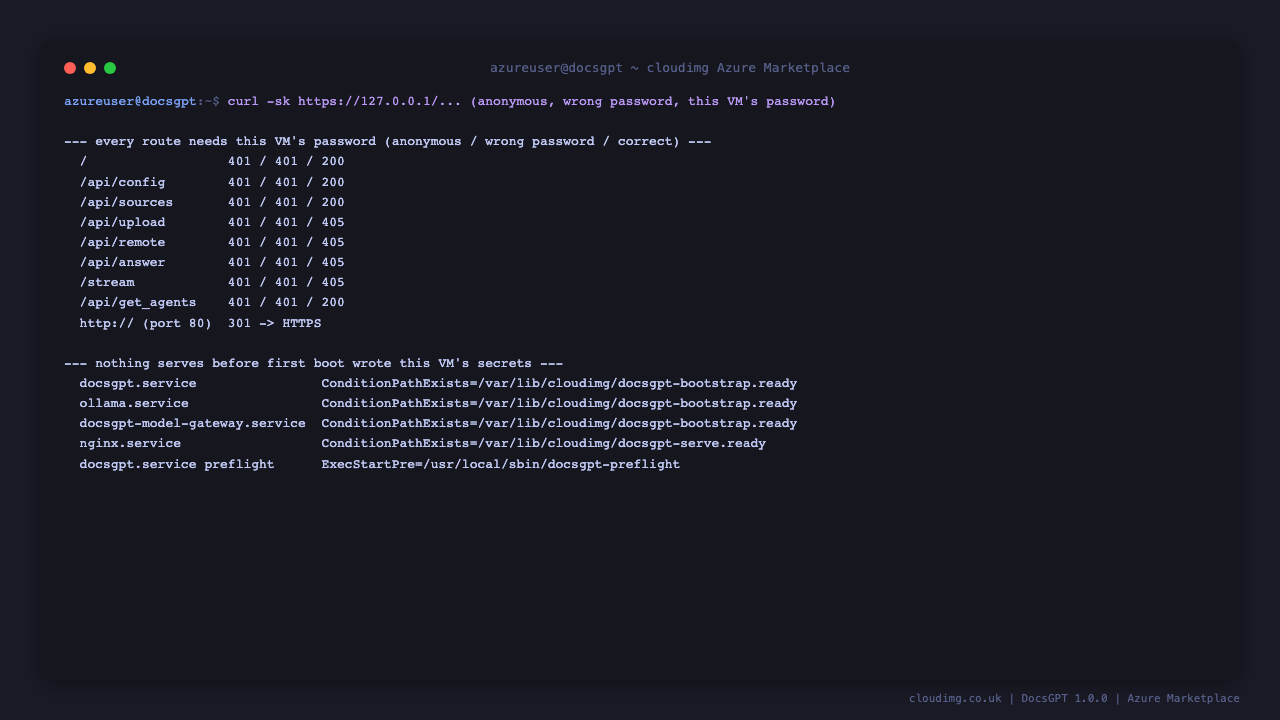
Task: Click the /stream route name
Action: (x=107, y=282)
